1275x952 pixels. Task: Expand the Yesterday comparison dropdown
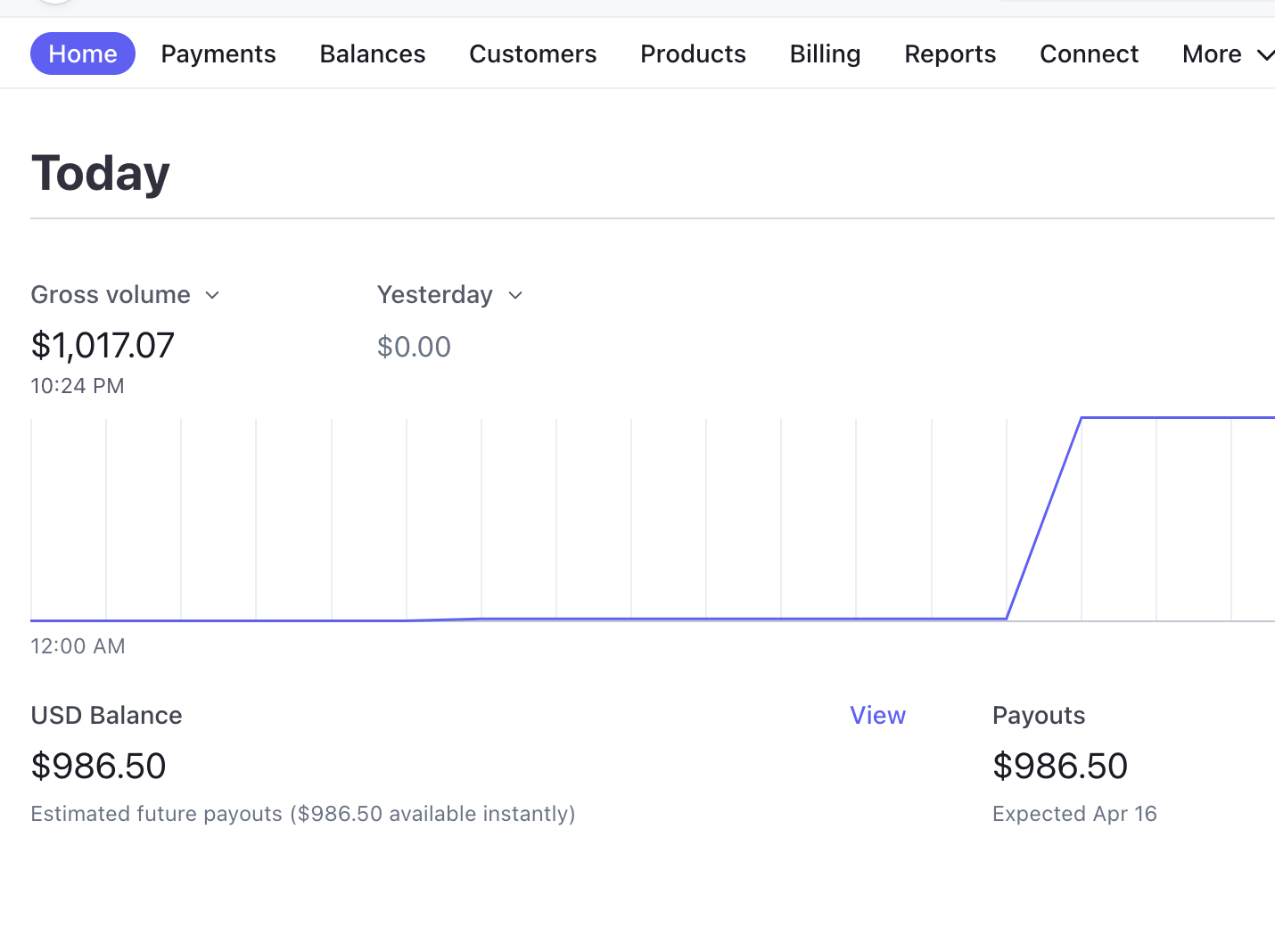449,295
